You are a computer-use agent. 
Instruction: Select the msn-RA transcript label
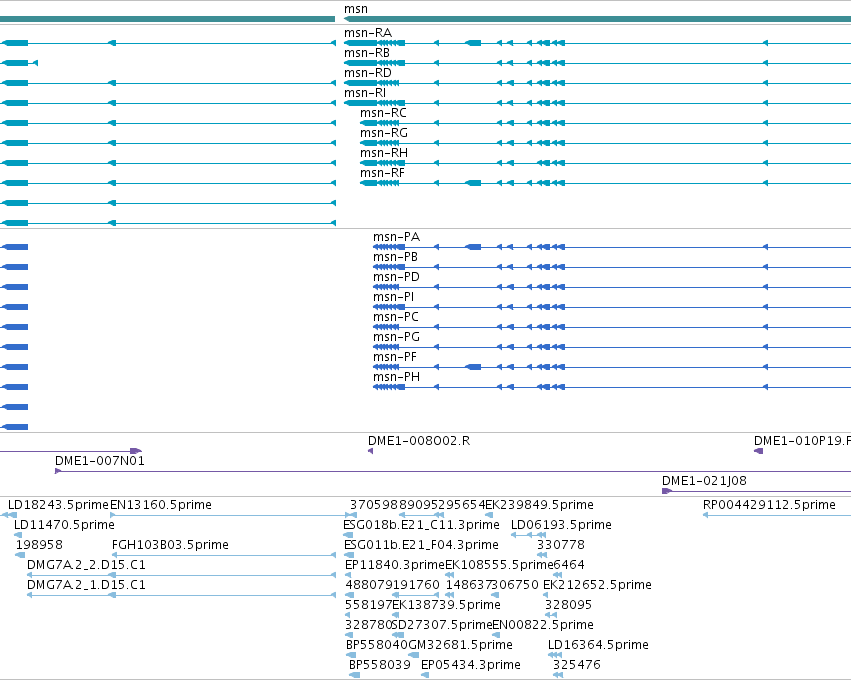(x=367, y=33)
